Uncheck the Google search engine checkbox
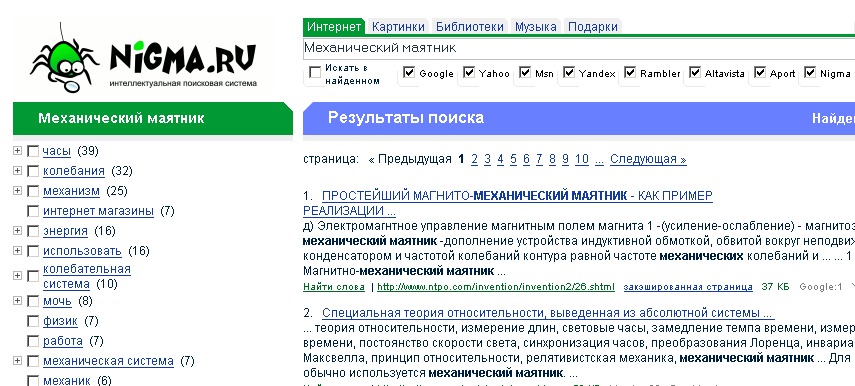855x386 pixels. tap(409, 73)
